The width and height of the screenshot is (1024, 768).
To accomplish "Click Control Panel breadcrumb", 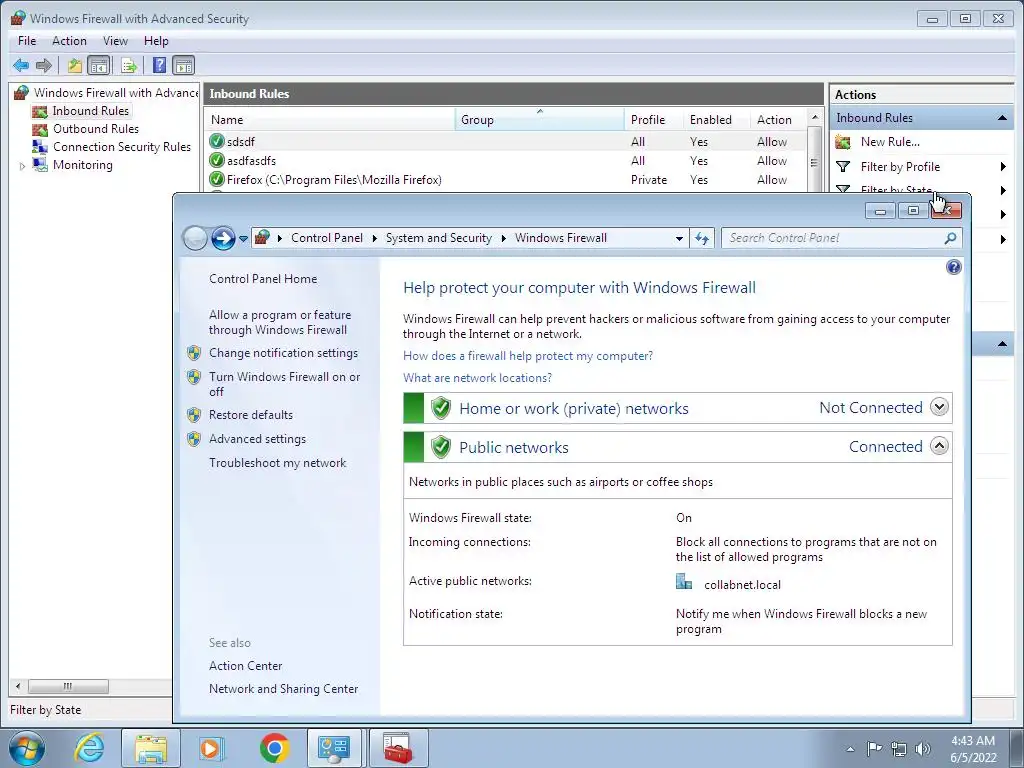I will 327,238.
